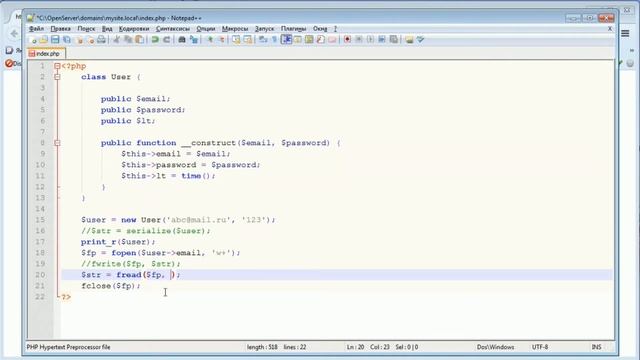Viewport: 640px width, 360px height.
Task: Cut selection using scissors icon
Action: tap(116, 40)
